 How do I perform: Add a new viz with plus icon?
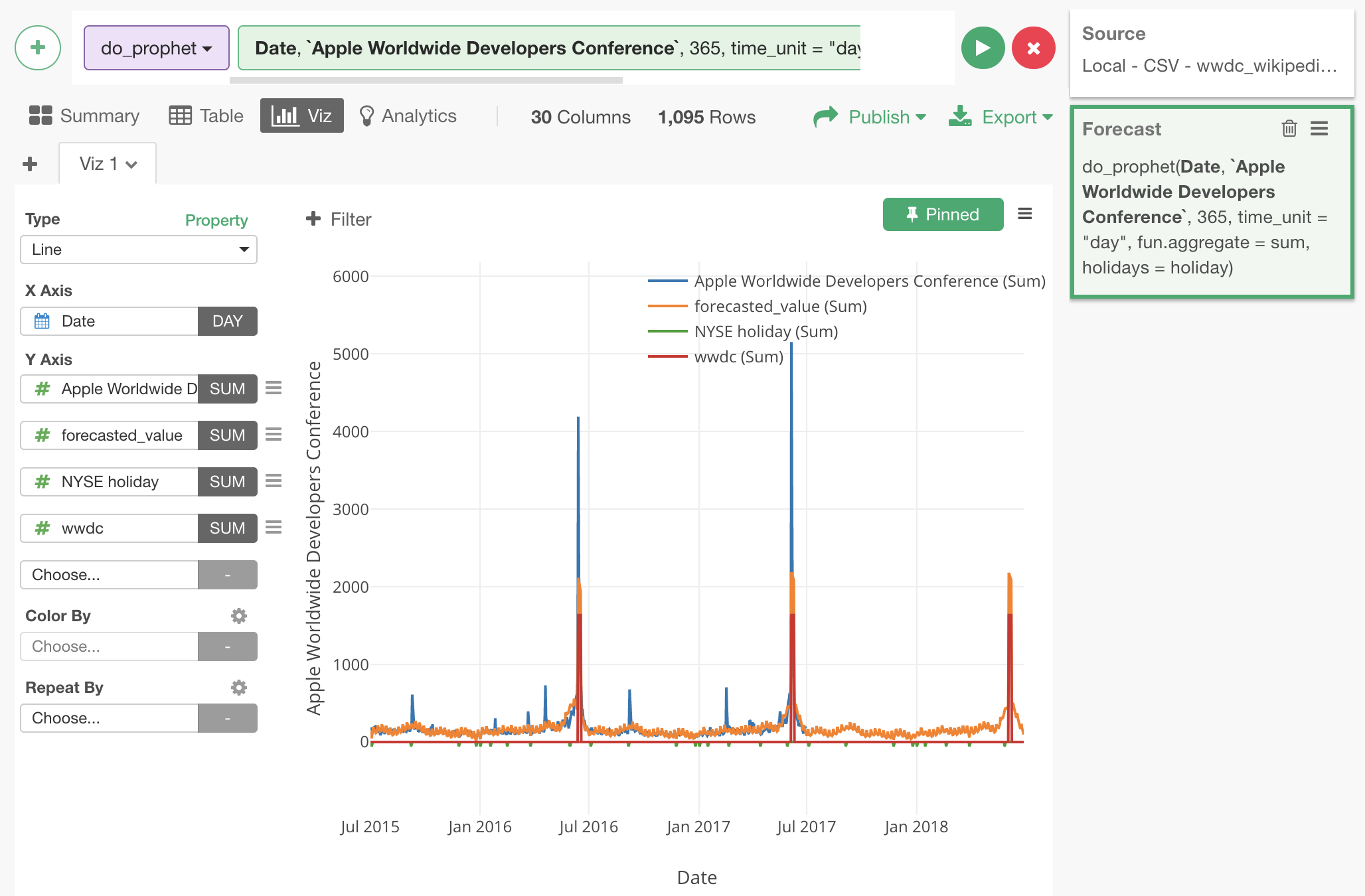coord(30,164)
